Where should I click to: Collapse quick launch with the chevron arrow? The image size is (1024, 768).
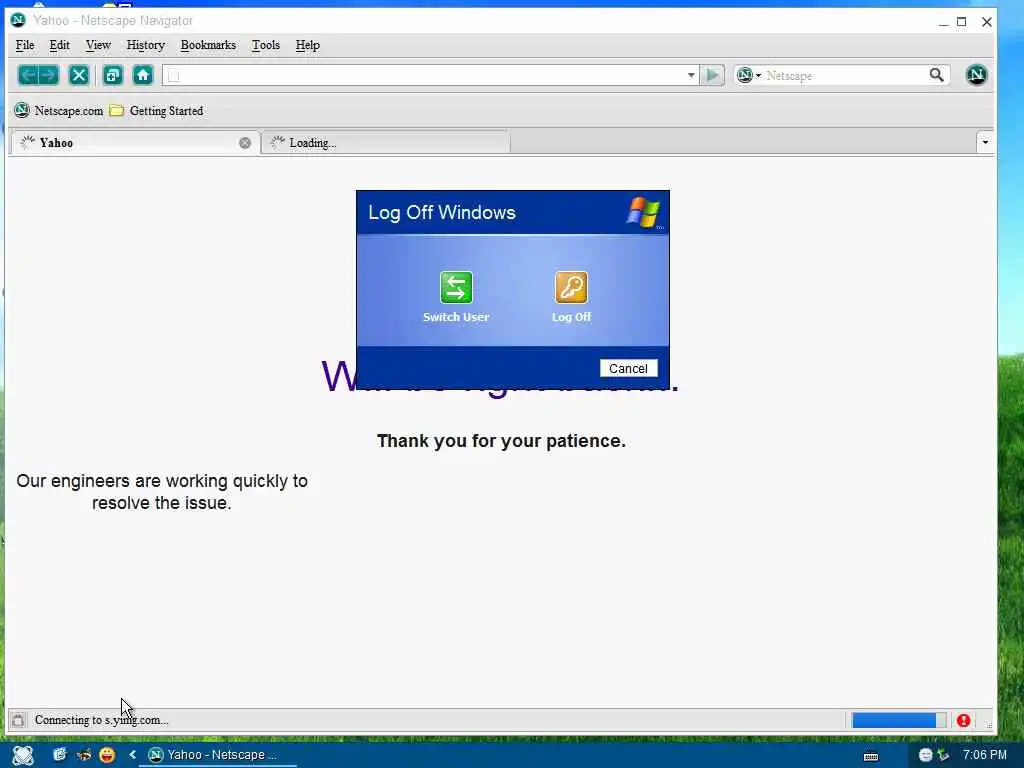coord(133,755)
